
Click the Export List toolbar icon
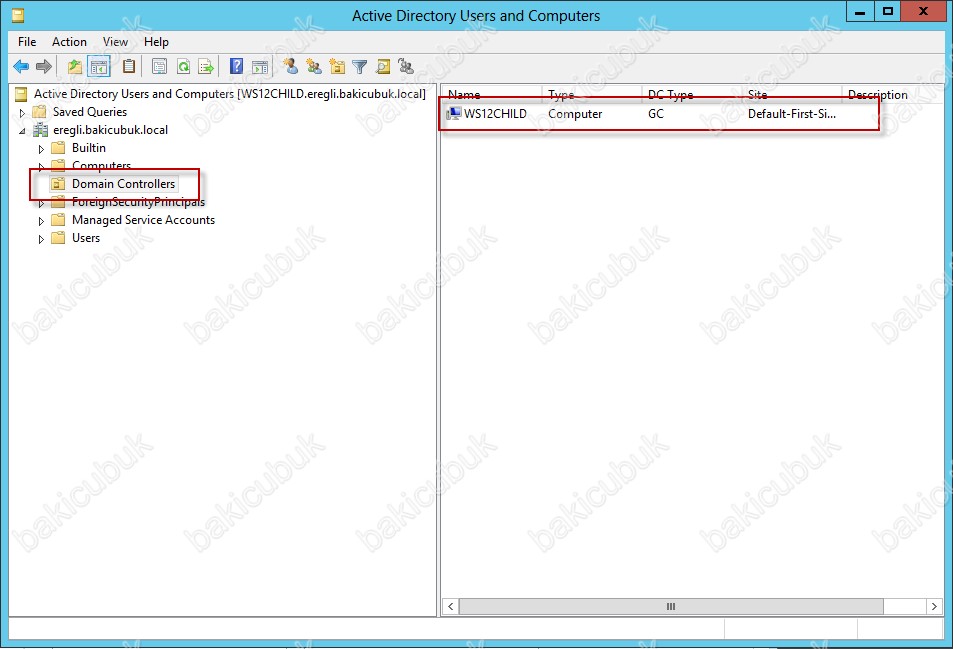206,66
